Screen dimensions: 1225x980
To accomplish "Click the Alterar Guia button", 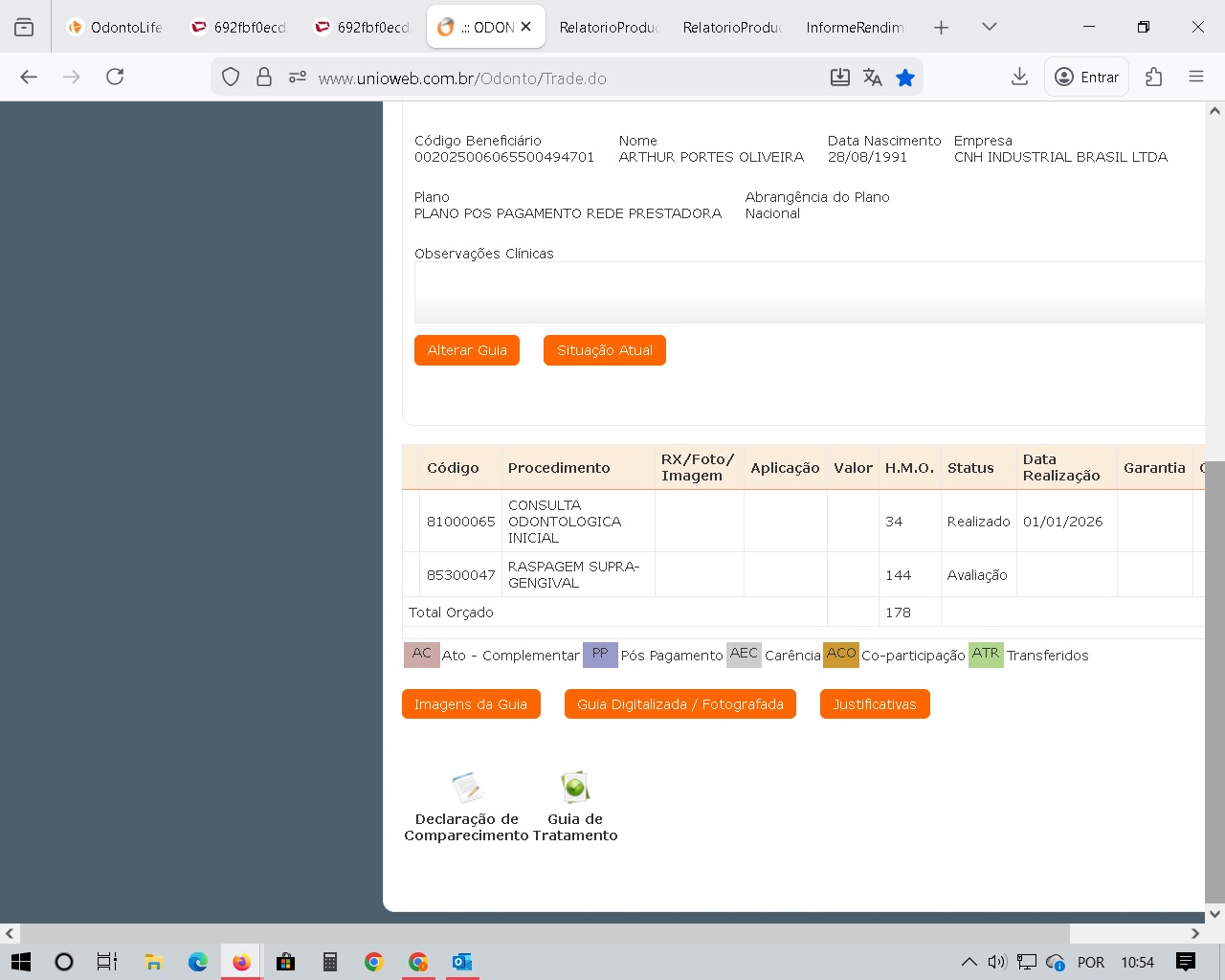I will (x=467, y=350).
